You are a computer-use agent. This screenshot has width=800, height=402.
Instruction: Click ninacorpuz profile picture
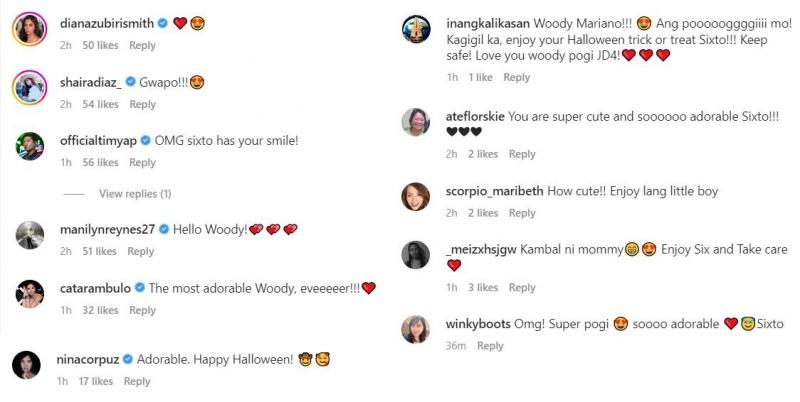tap(26, 365)
